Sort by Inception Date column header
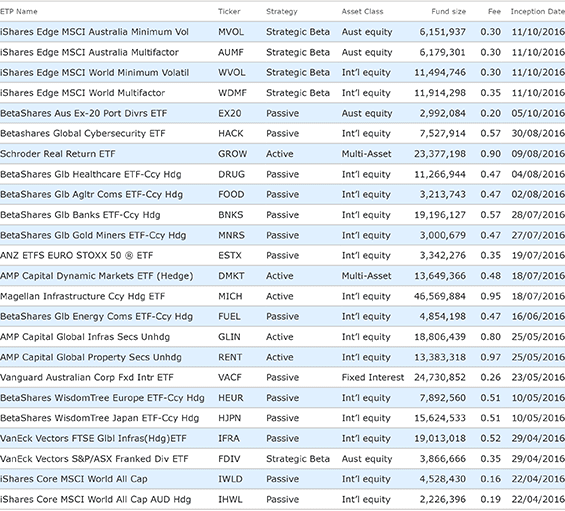This screenshot has width=565, height=511. pos(538,12)
